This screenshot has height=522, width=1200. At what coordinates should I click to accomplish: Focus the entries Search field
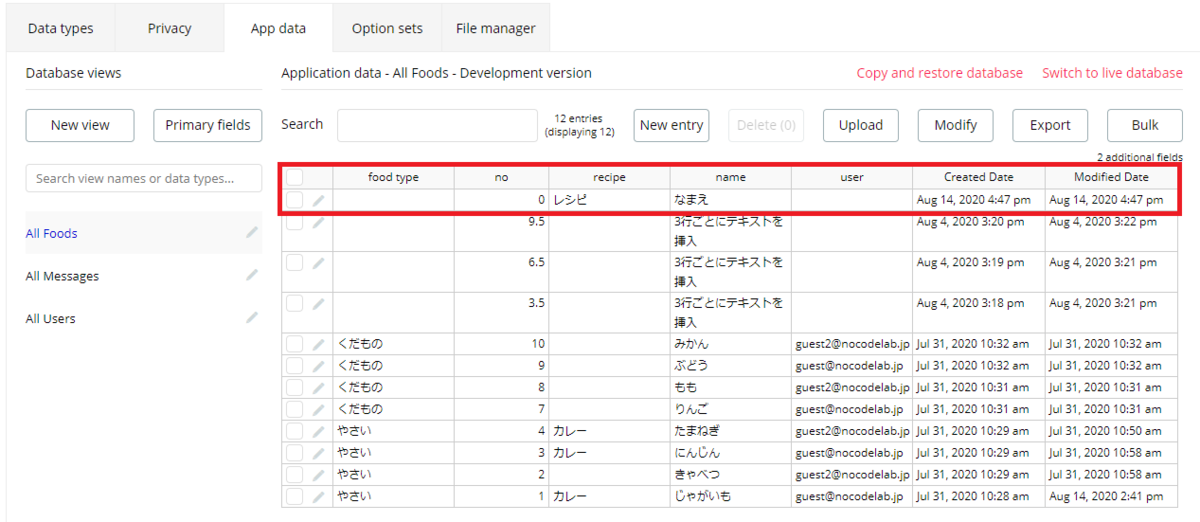click(437, 125)
